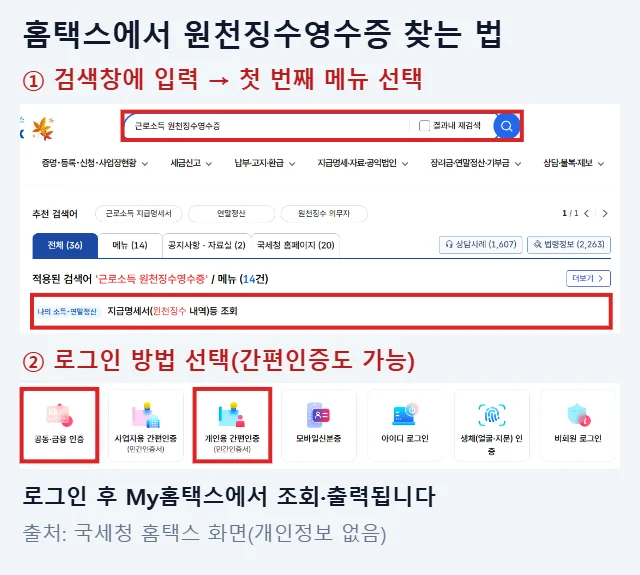Click the 추천 검색어 label

click(x=55, y=213)
